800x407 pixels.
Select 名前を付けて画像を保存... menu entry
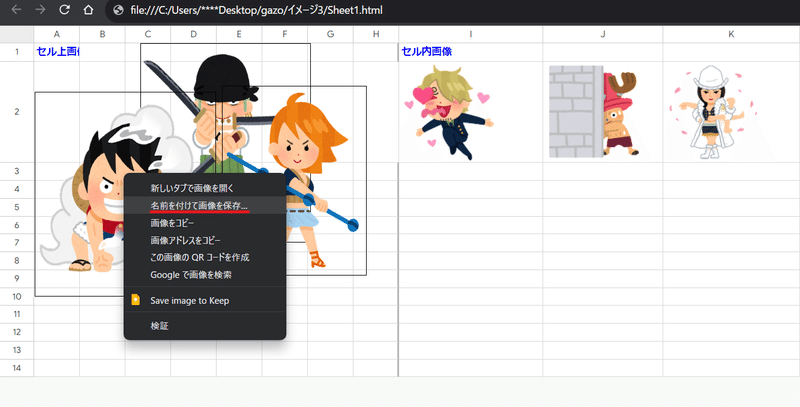click(x=205, y=205)
